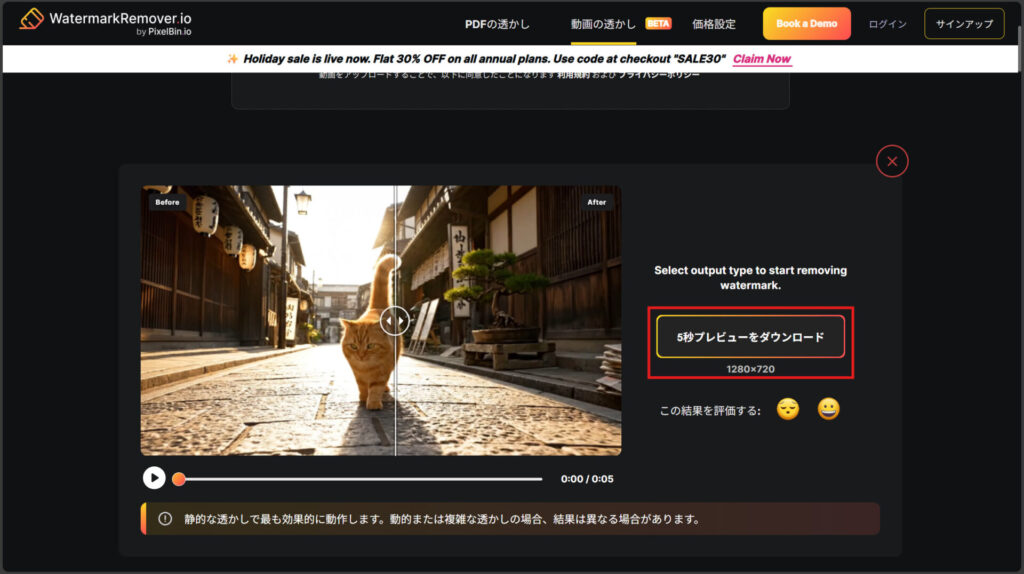Image resolution: width=1024 pixels, height=574 pixels.
Task: Click the orange video progress knob
Action: pyautogui.click(x=179, y=479)
